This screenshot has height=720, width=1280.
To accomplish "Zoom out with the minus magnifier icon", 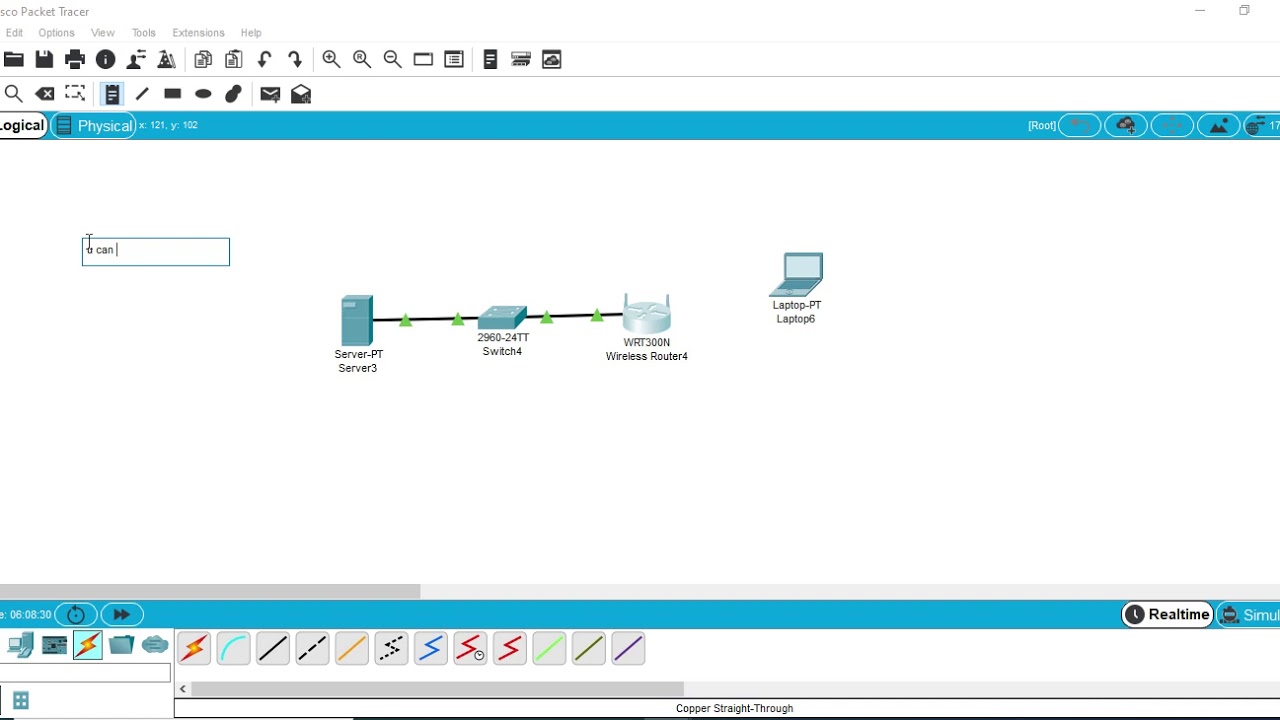I will (x=392, y=60).
